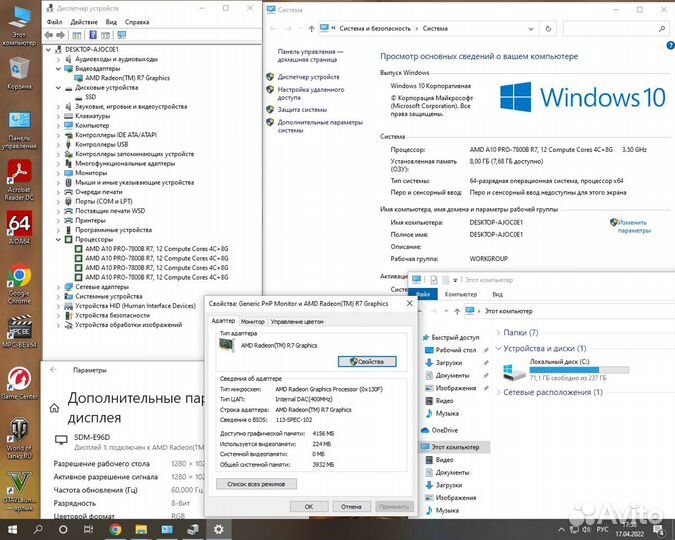This screenshot has width=675, height=540.
Task: Open the Компьютер ribbon tab in Explorer
Action: click(461, 295)
